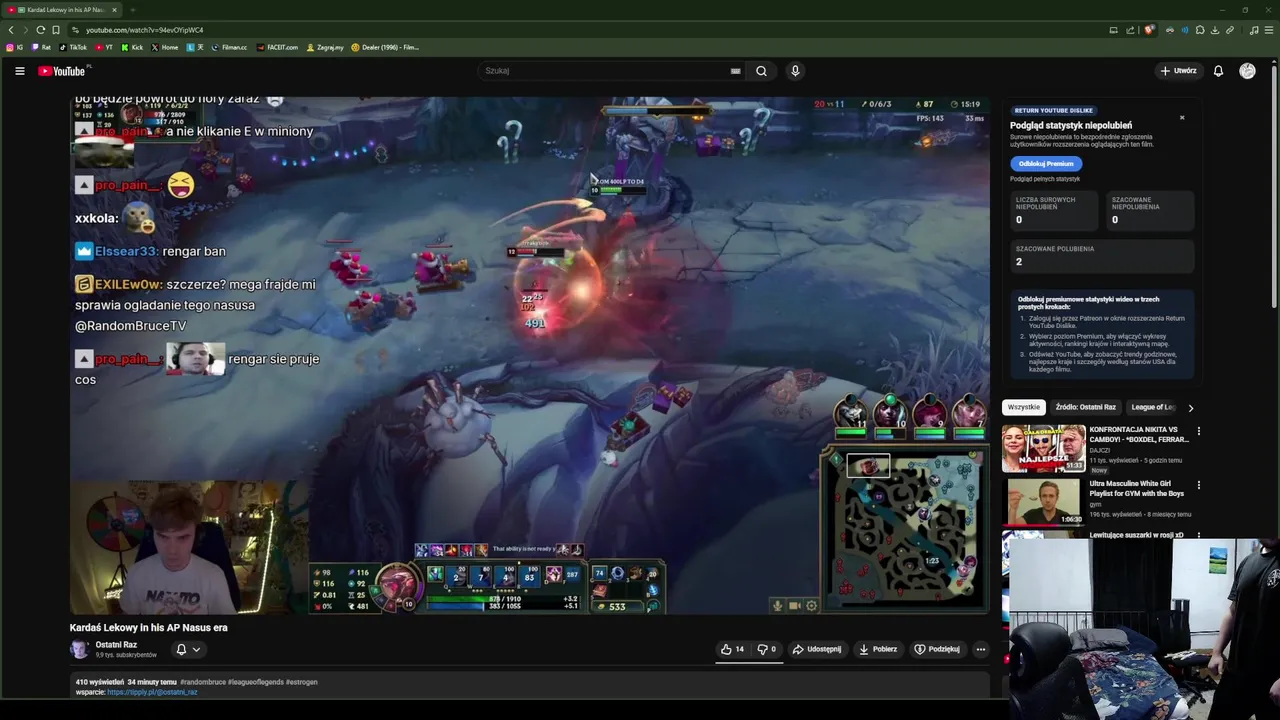Click the #randombruce hashtag
Image resolution: width=1280 pixels, height=720 pixels.
205,682
